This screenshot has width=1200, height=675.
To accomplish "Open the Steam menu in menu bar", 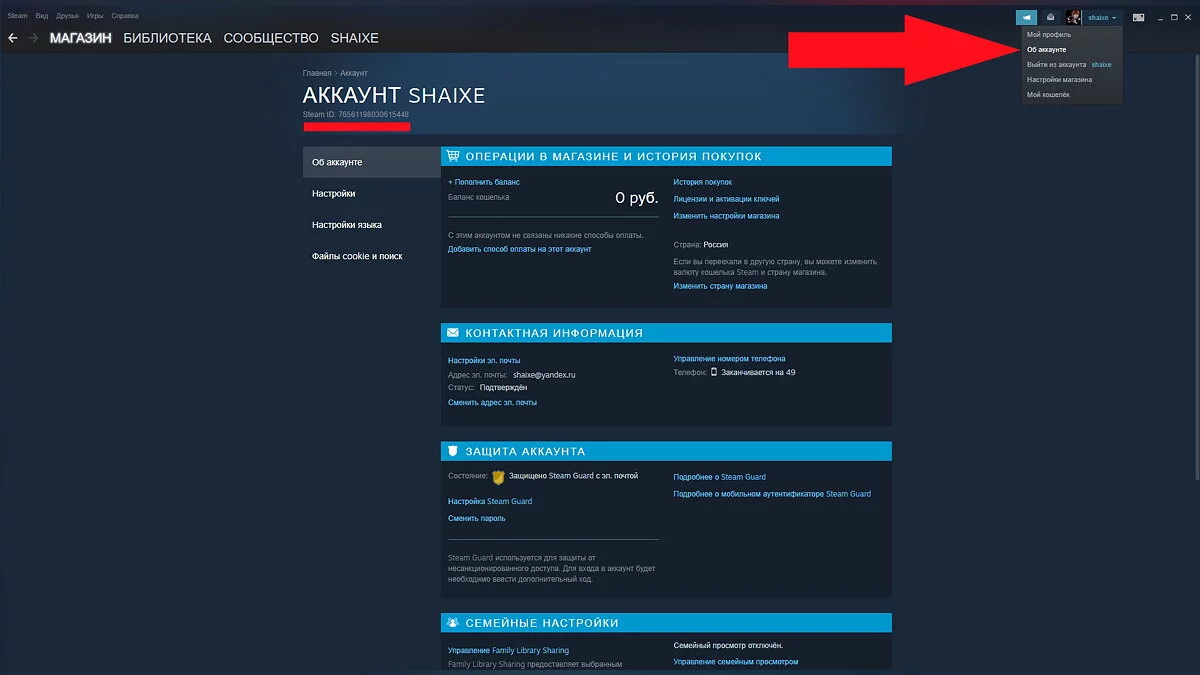I will point(17,16).
